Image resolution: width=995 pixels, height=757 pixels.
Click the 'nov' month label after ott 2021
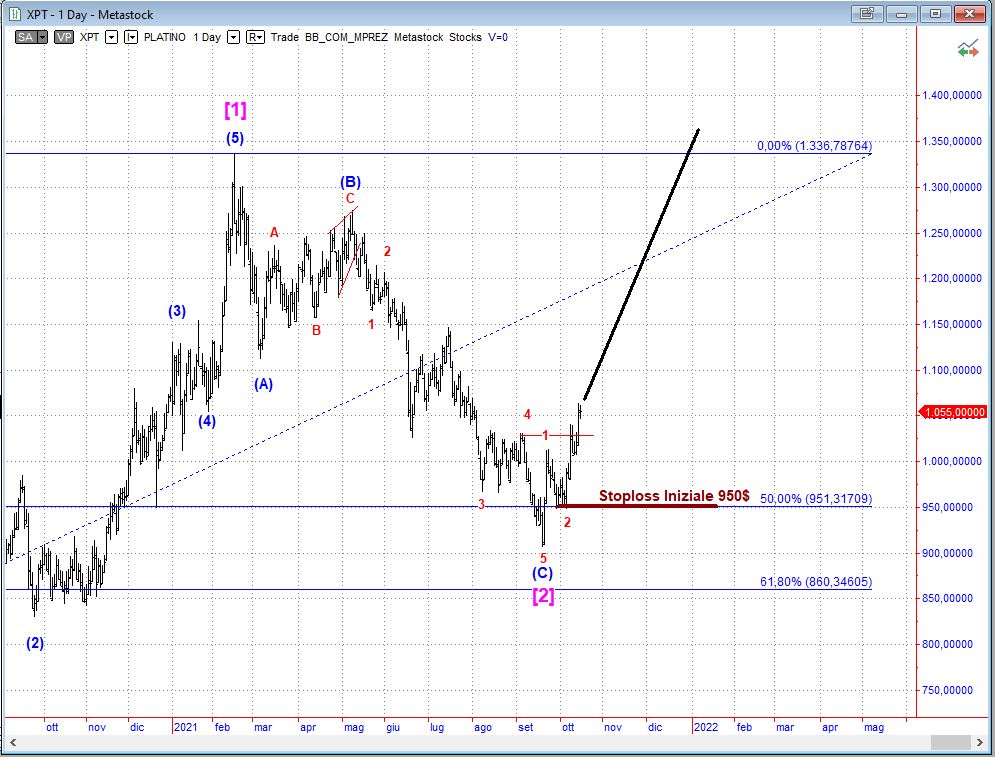click(612, 727)
